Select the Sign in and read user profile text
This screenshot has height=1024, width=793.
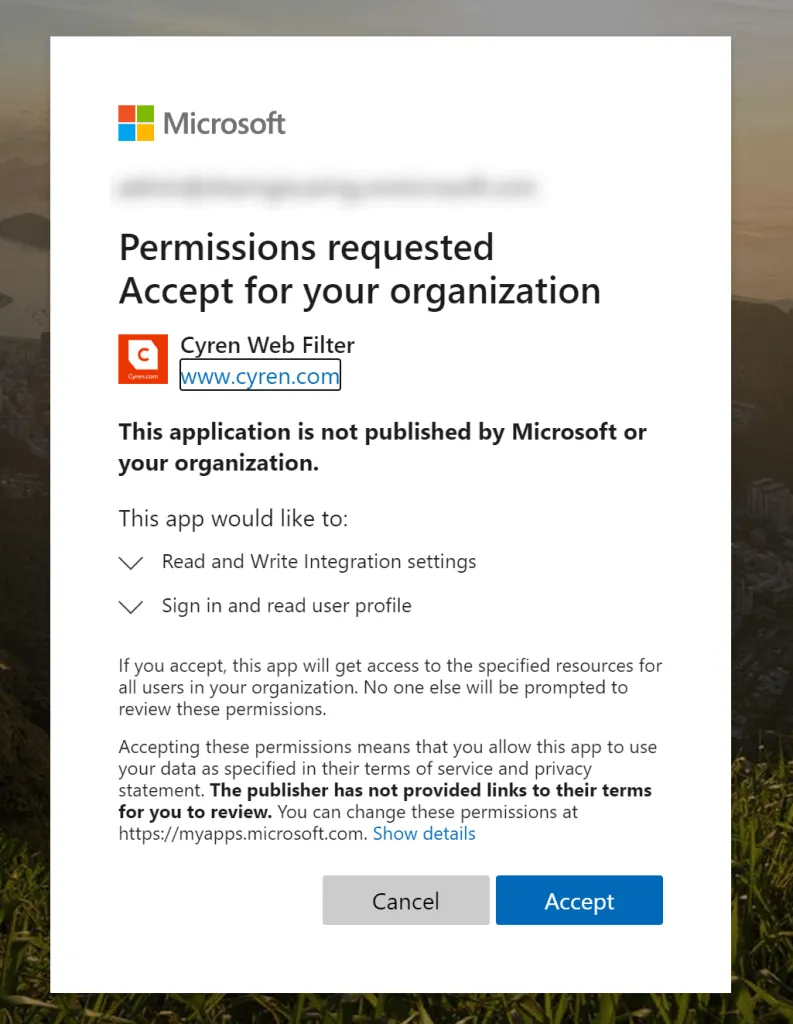click(286, 606)
